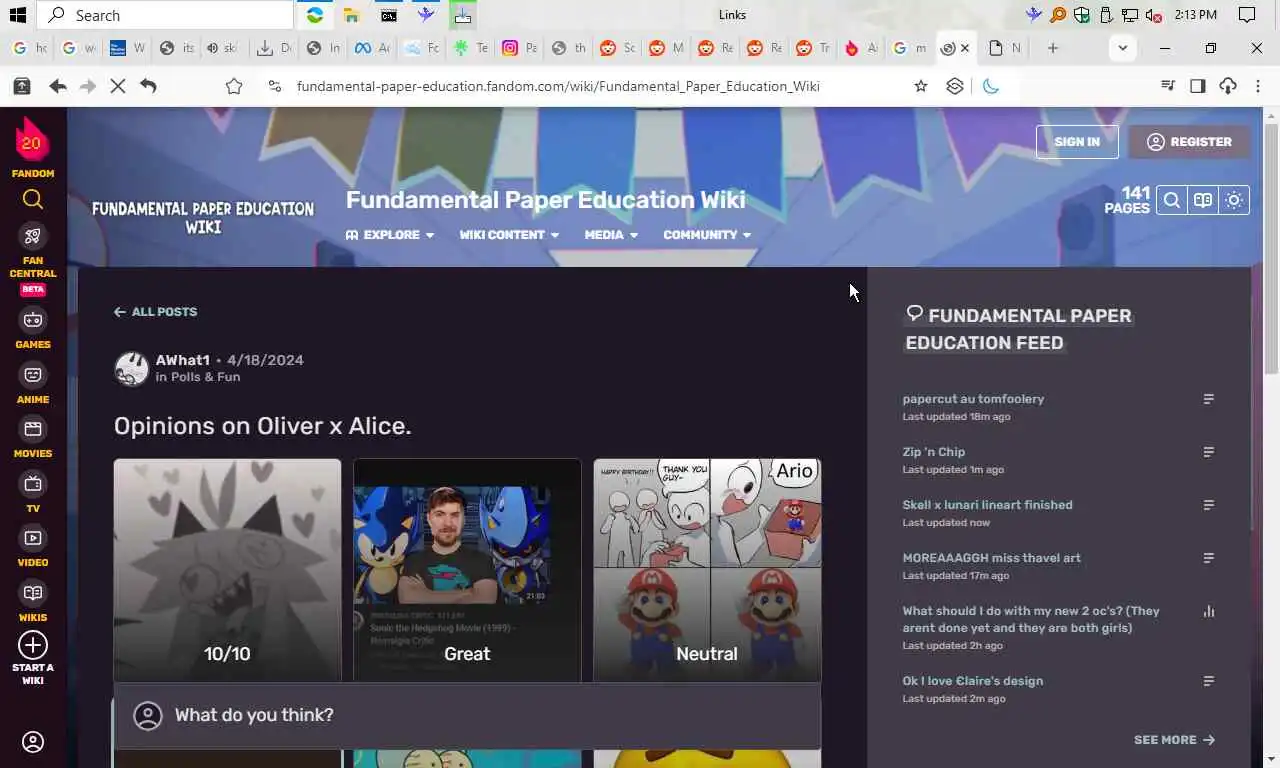The width and height of the screenshot is (1280, 768).
Task: Click the 141 Pages counter
Action: pyautogui.click(x=1127, y=200)
